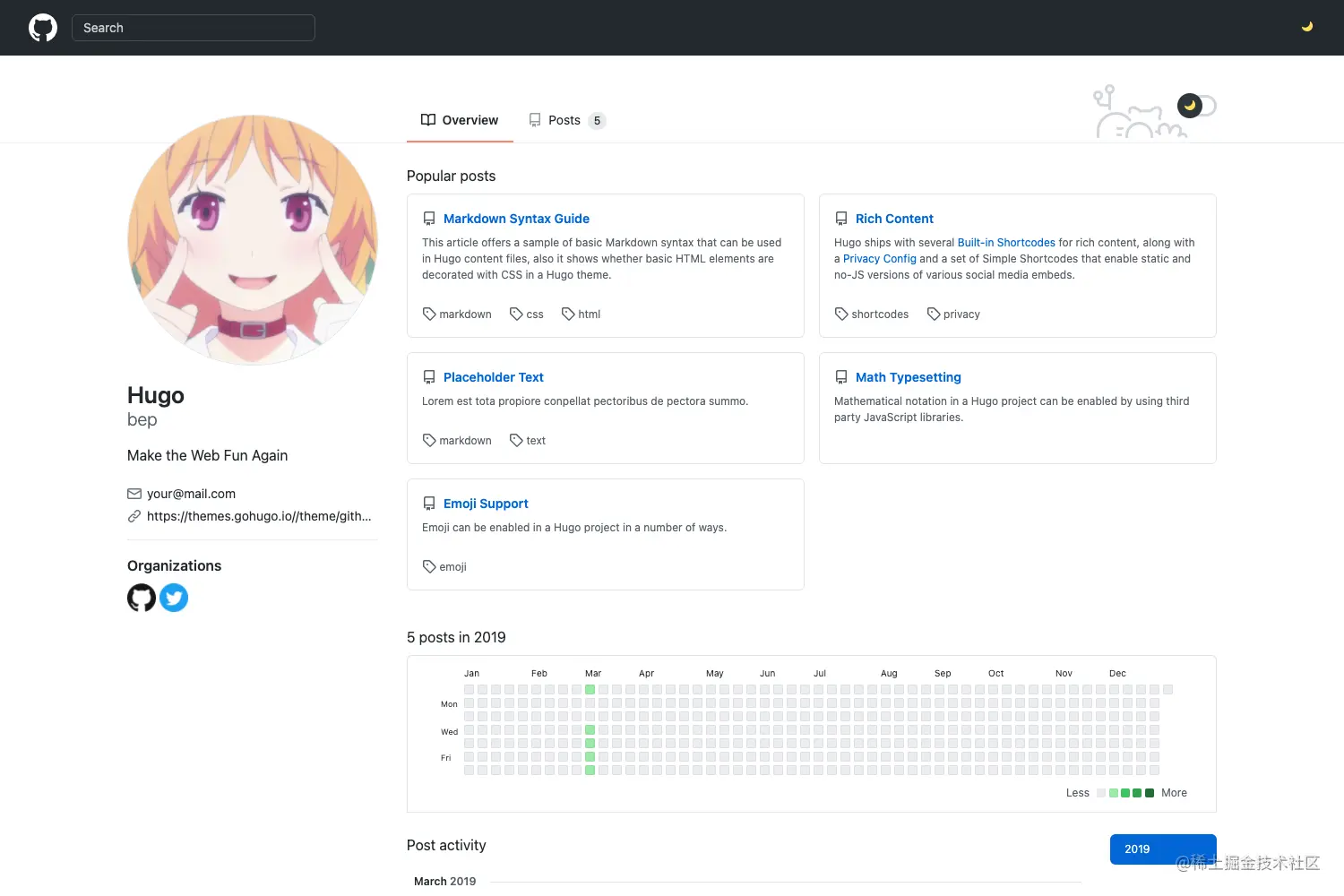This screenshot has width=1344, height=896.
Task: Open the Placeholder Text post
Action: tap(494, 377)
